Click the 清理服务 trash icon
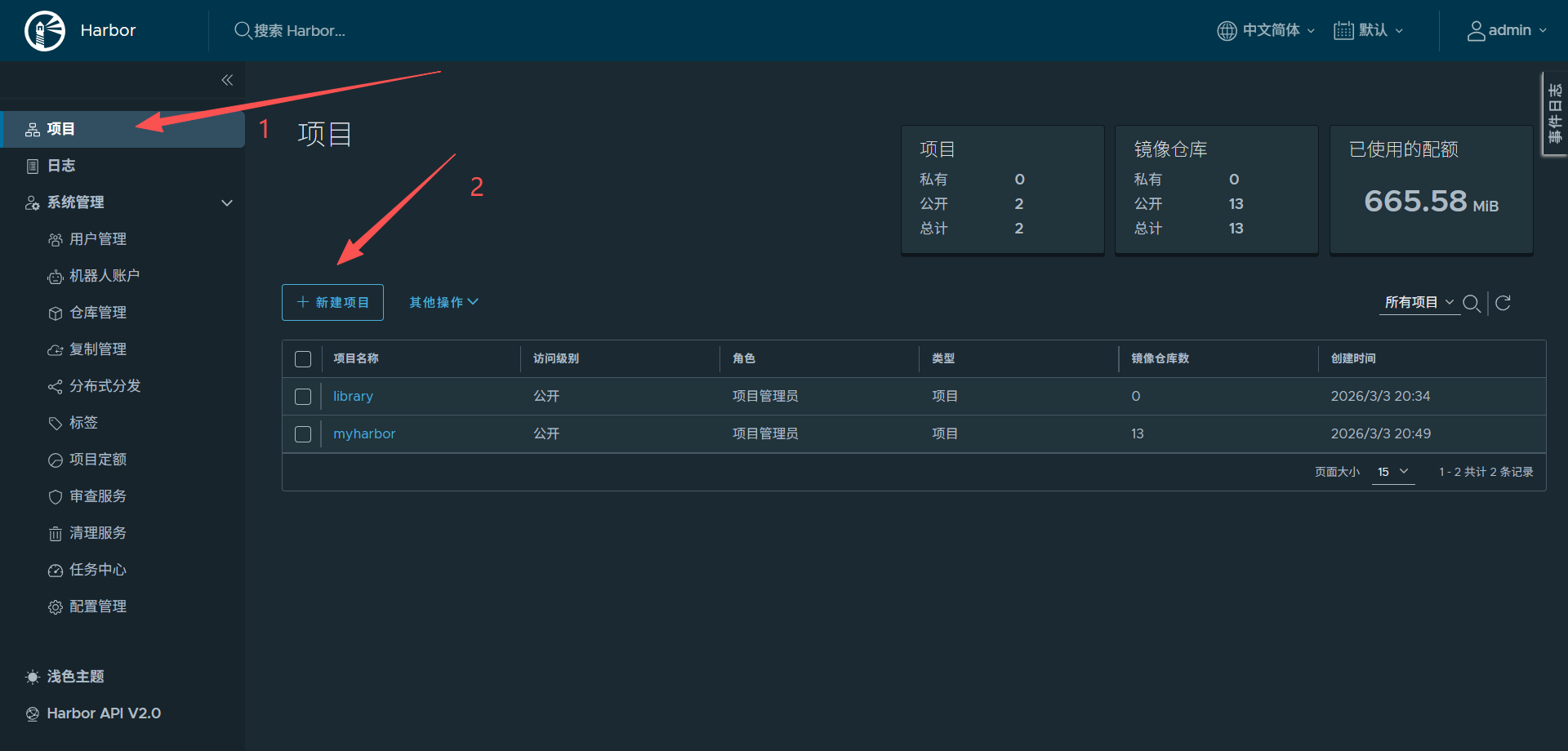This screenshot has width=1568, height=751. click(55, 534)
